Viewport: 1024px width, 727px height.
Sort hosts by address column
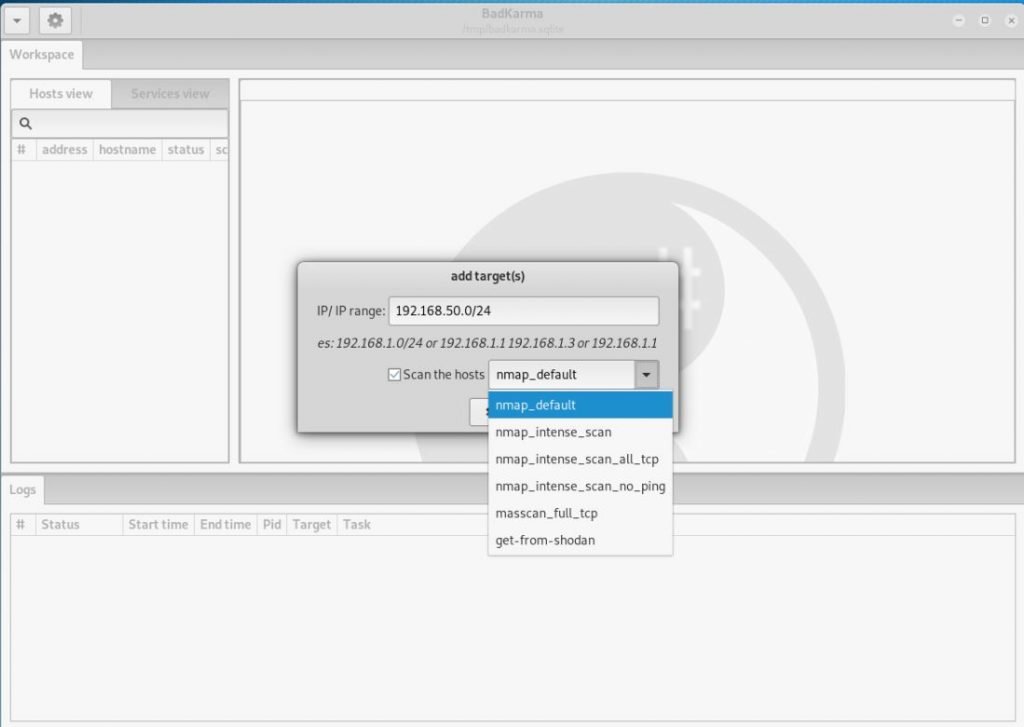tap(65, 150)
